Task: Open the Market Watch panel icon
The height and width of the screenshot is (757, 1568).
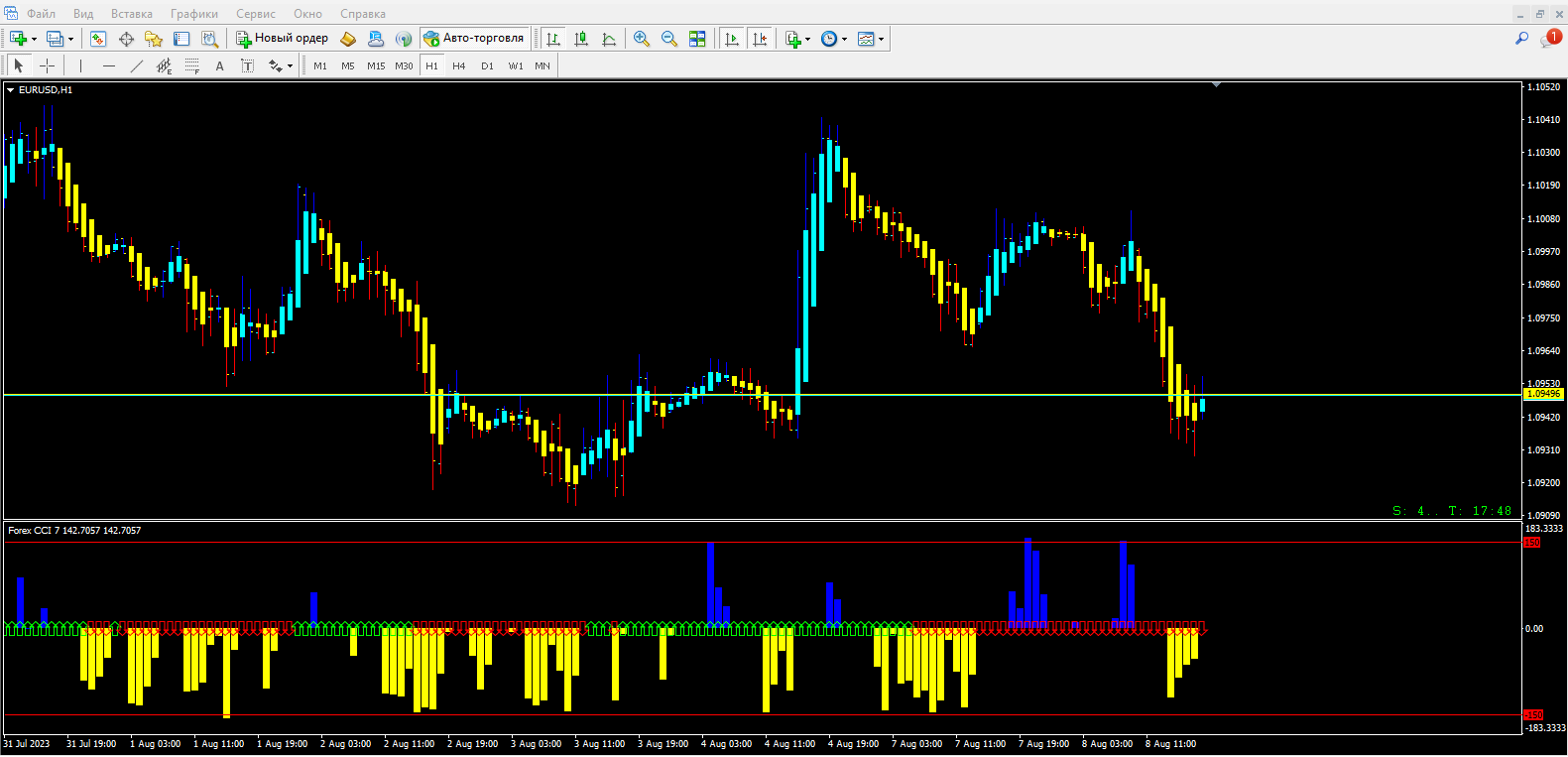Action: coord(98,39)
